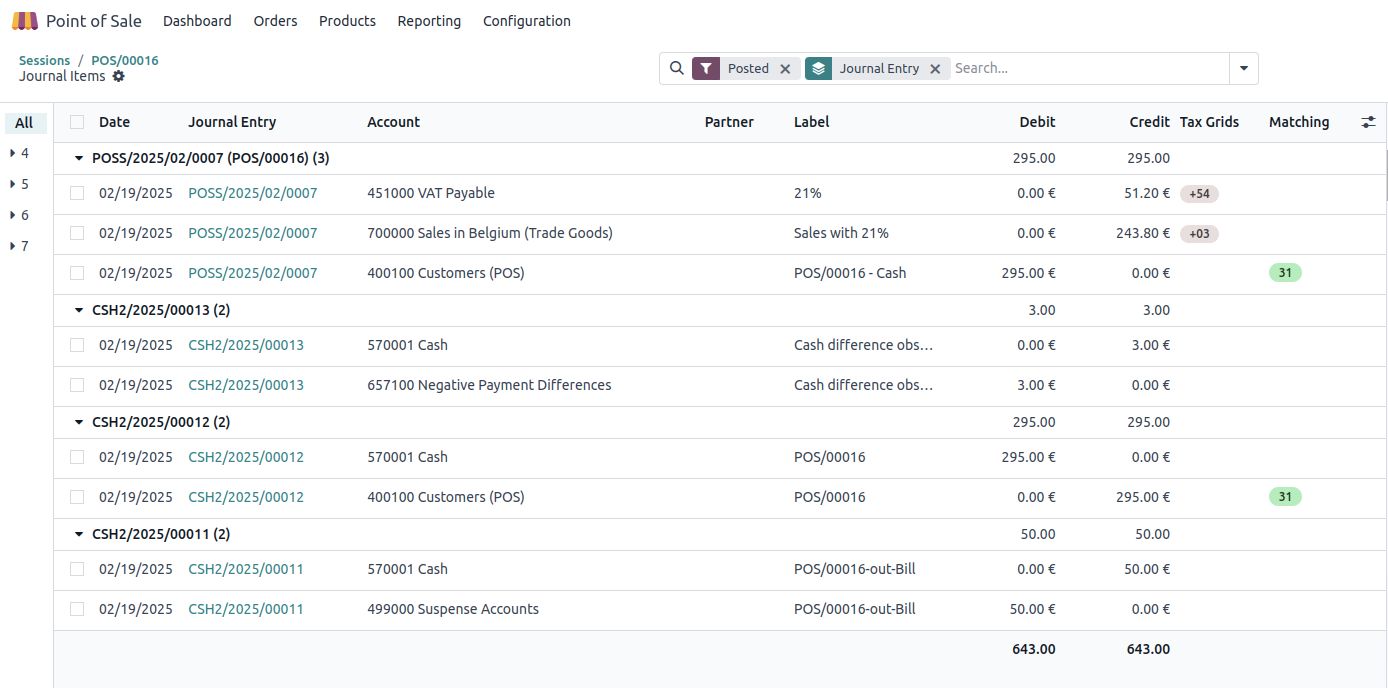The width and height of the screenshot is (1388, 688).
Task: Click the +03 tax grid tag
Action: (x=1199, y=234)
